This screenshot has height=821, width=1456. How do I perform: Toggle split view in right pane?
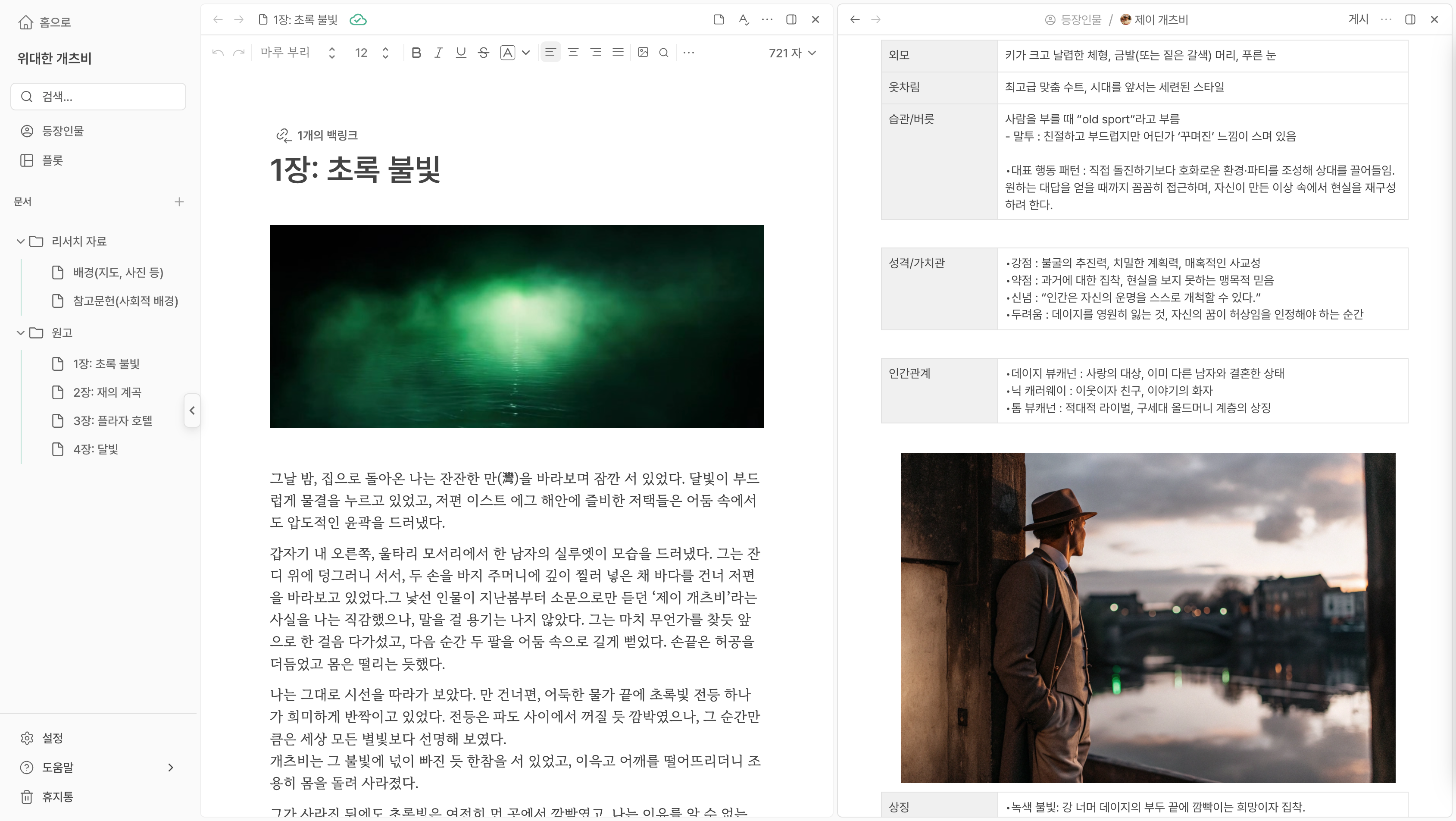coord(1410,20)
